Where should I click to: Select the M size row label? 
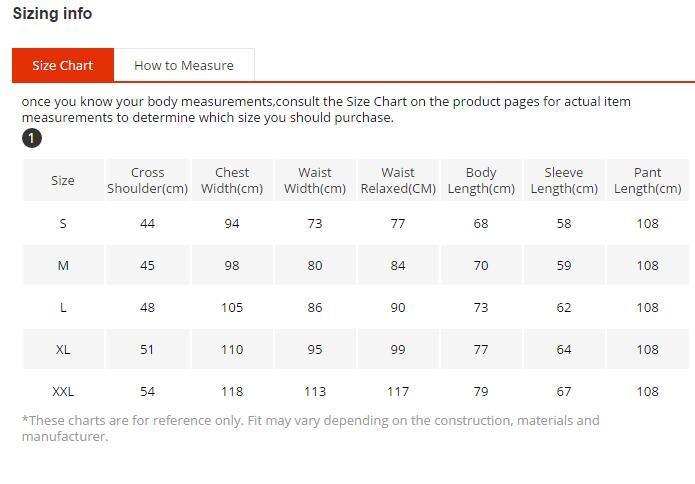tap(63, 265)
